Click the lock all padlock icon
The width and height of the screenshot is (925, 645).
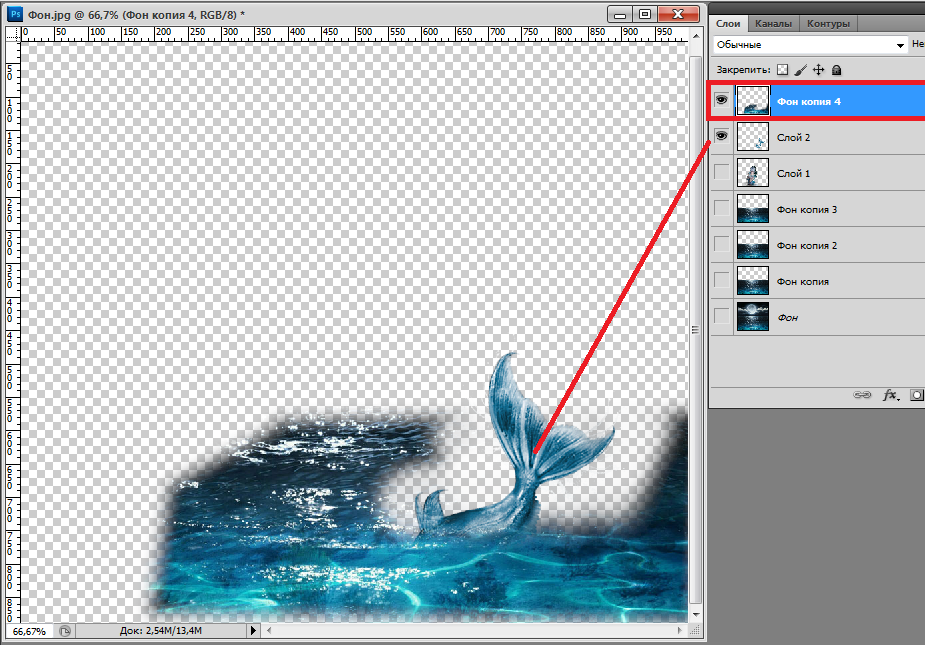pyautogui.click(x=836, y=70)
